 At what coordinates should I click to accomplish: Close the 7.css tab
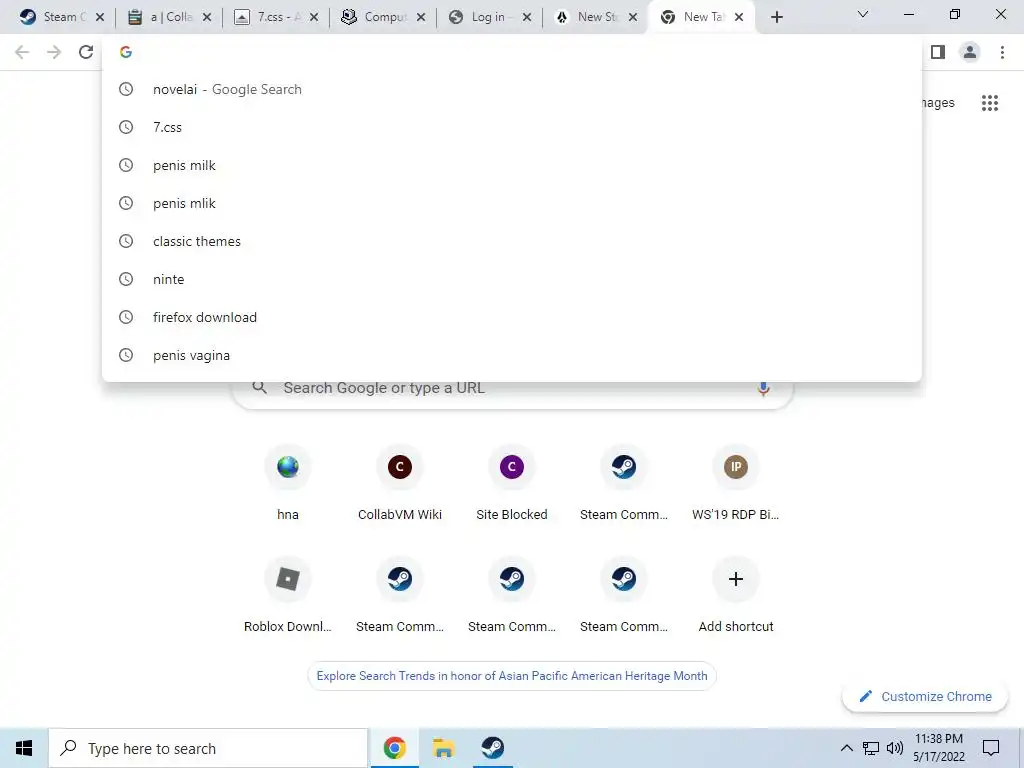point(314,17)
